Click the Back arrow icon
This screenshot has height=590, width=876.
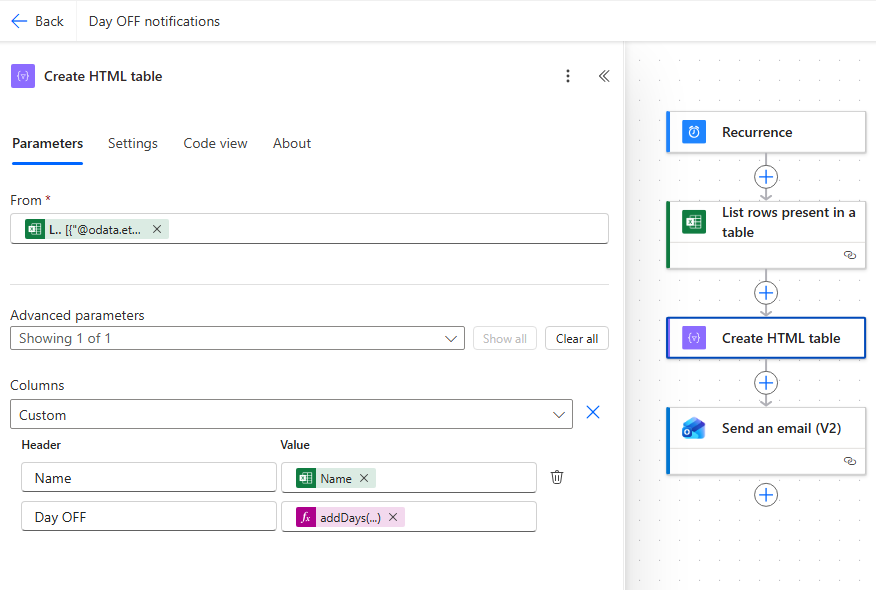19,21
